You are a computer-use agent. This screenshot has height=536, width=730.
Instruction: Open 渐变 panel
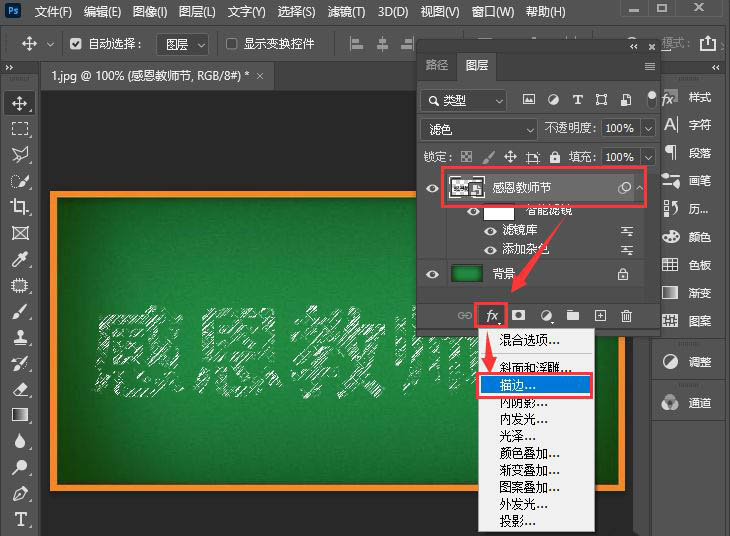(x=687, y=292)
